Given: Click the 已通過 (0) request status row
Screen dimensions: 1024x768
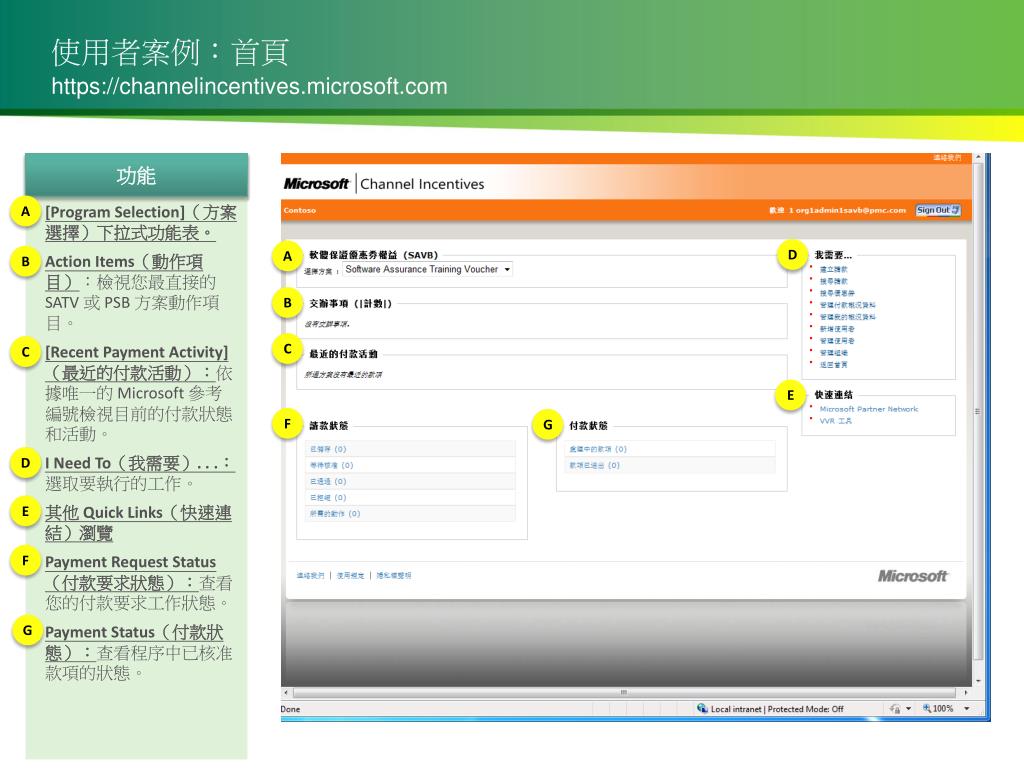Looking at the screenshot, I should tap(410, 481).
